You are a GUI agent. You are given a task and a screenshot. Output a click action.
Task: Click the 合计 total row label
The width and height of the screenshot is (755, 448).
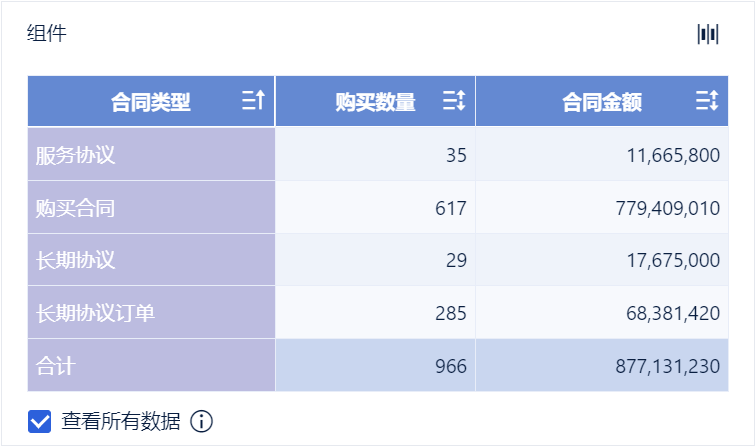point(56,366)
